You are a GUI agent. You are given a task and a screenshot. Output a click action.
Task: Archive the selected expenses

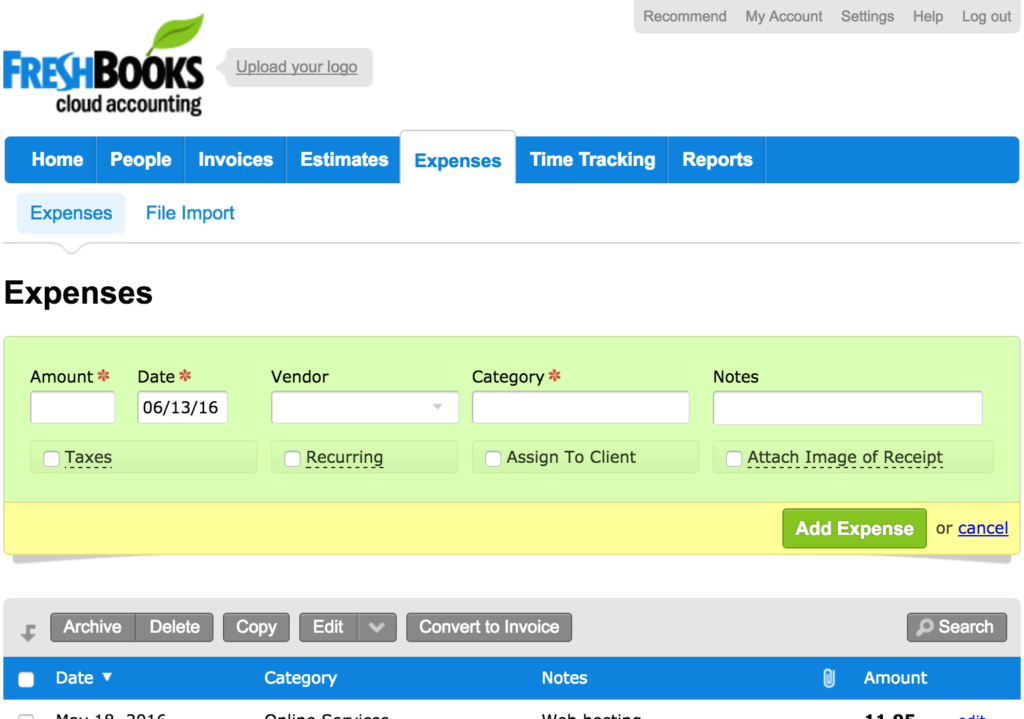pos(93,628)
